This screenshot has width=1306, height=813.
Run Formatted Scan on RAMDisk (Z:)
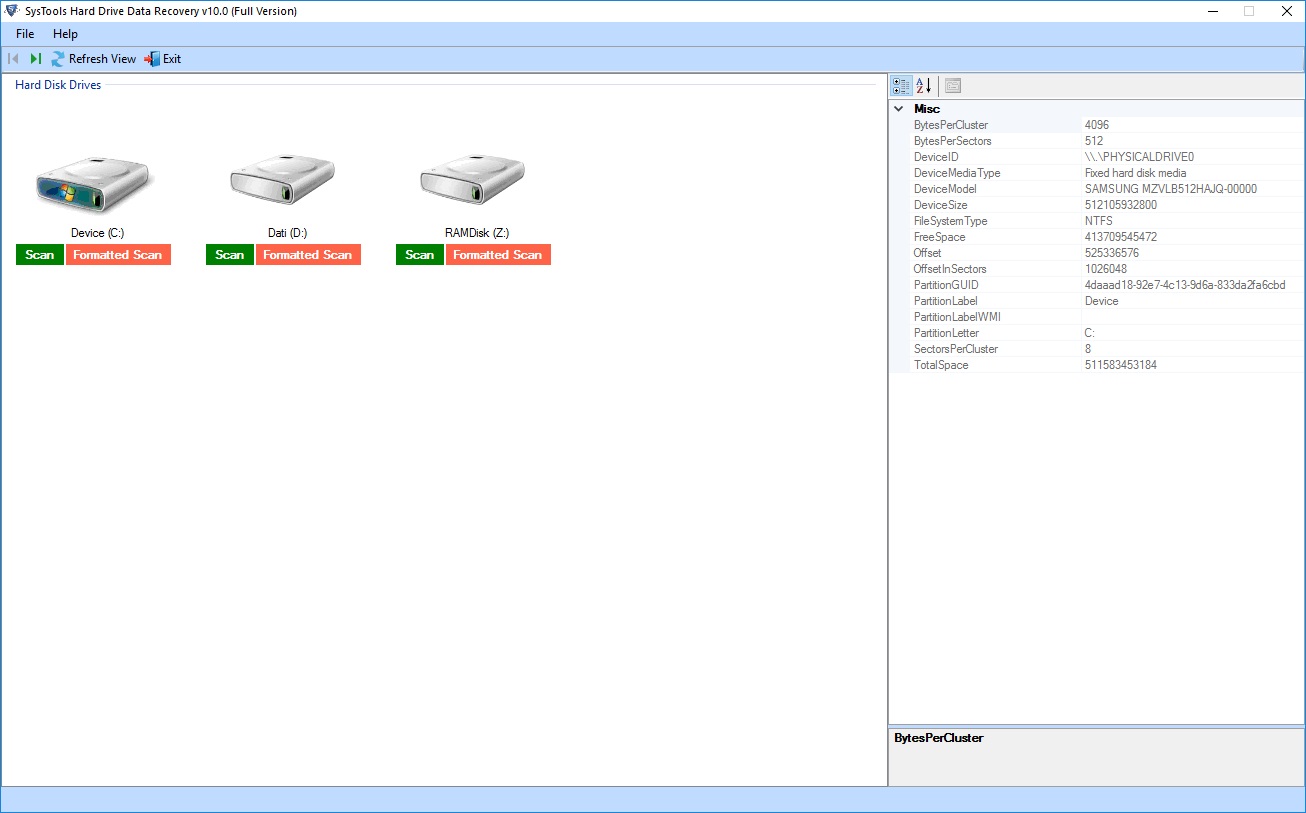click(498, 255)
